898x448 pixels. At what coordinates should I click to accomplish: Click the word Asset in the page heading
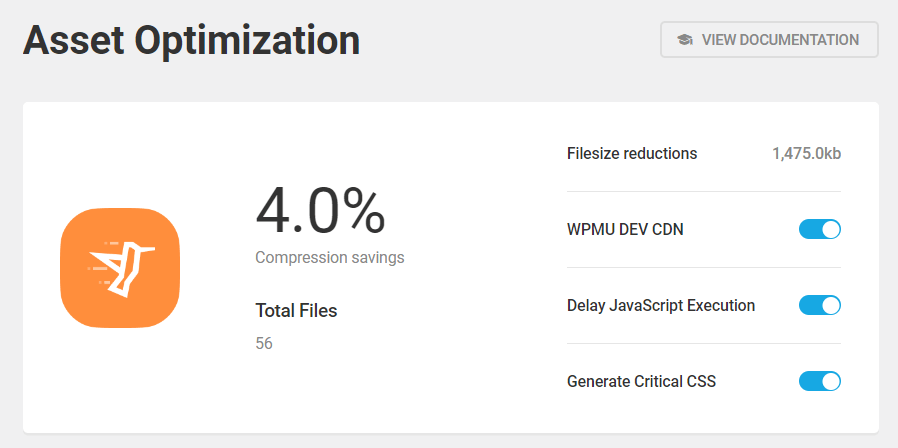tap(72, 41)
